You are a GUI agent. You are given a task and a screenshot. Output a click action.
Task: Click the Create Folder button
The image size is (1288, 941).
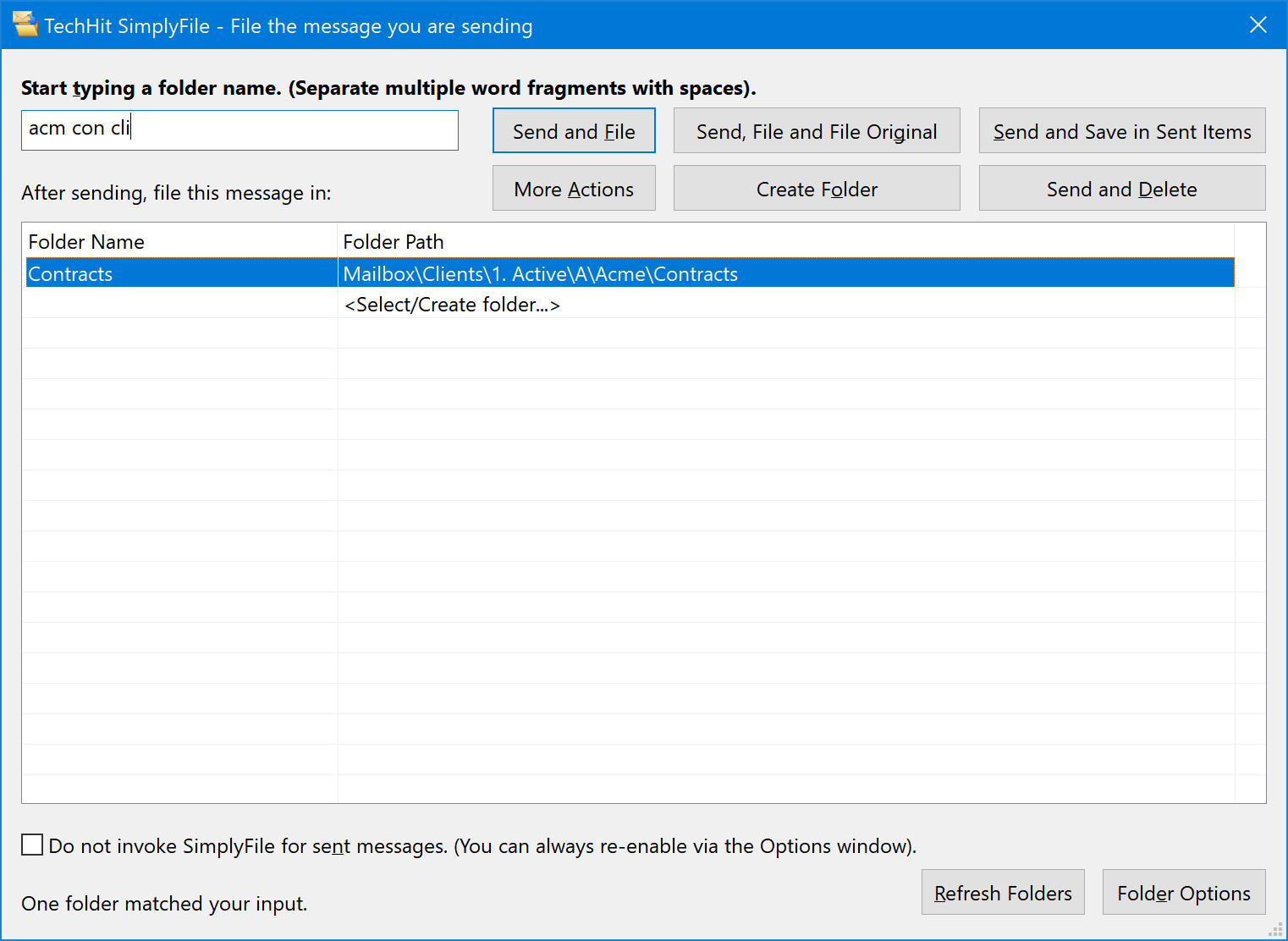[817, 188]
